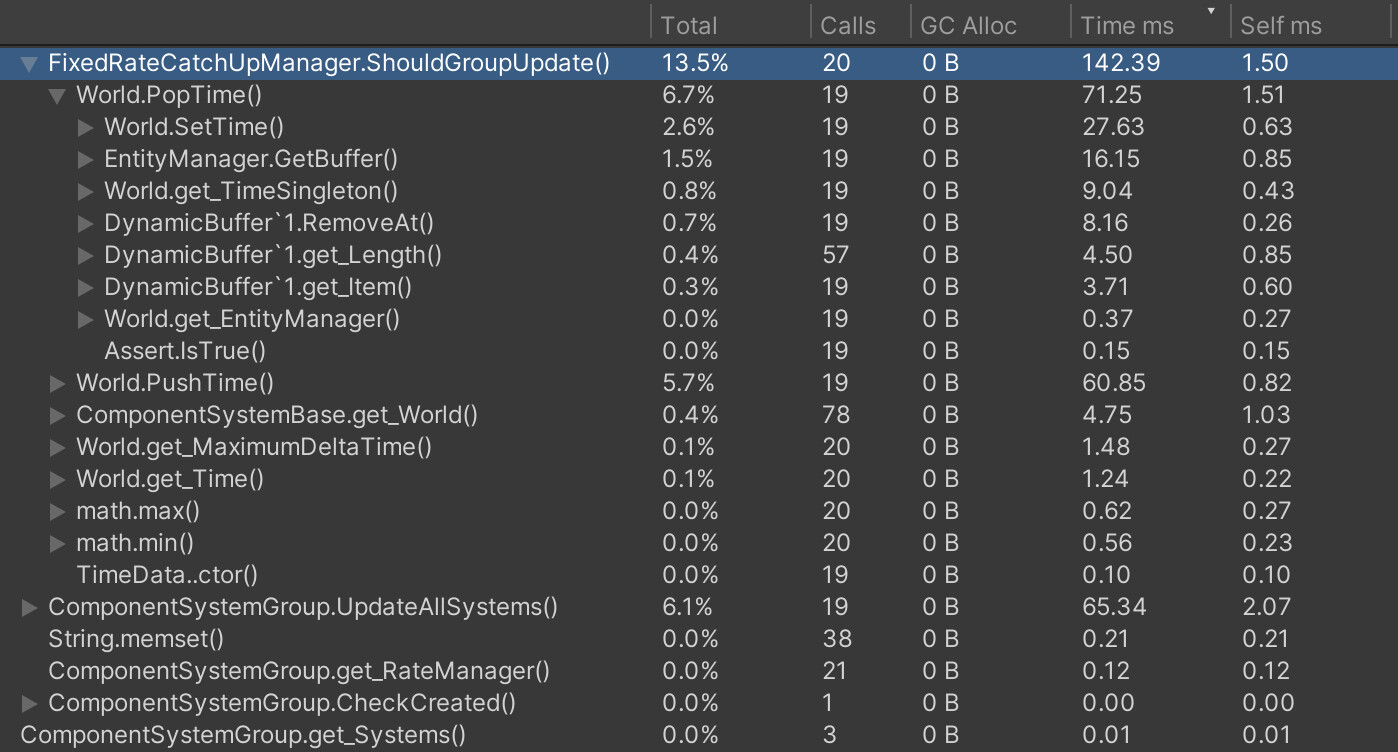This screenshot has width=1398, height=752.
Task: Select the math.min() row
Action: [x=699, y=544]
